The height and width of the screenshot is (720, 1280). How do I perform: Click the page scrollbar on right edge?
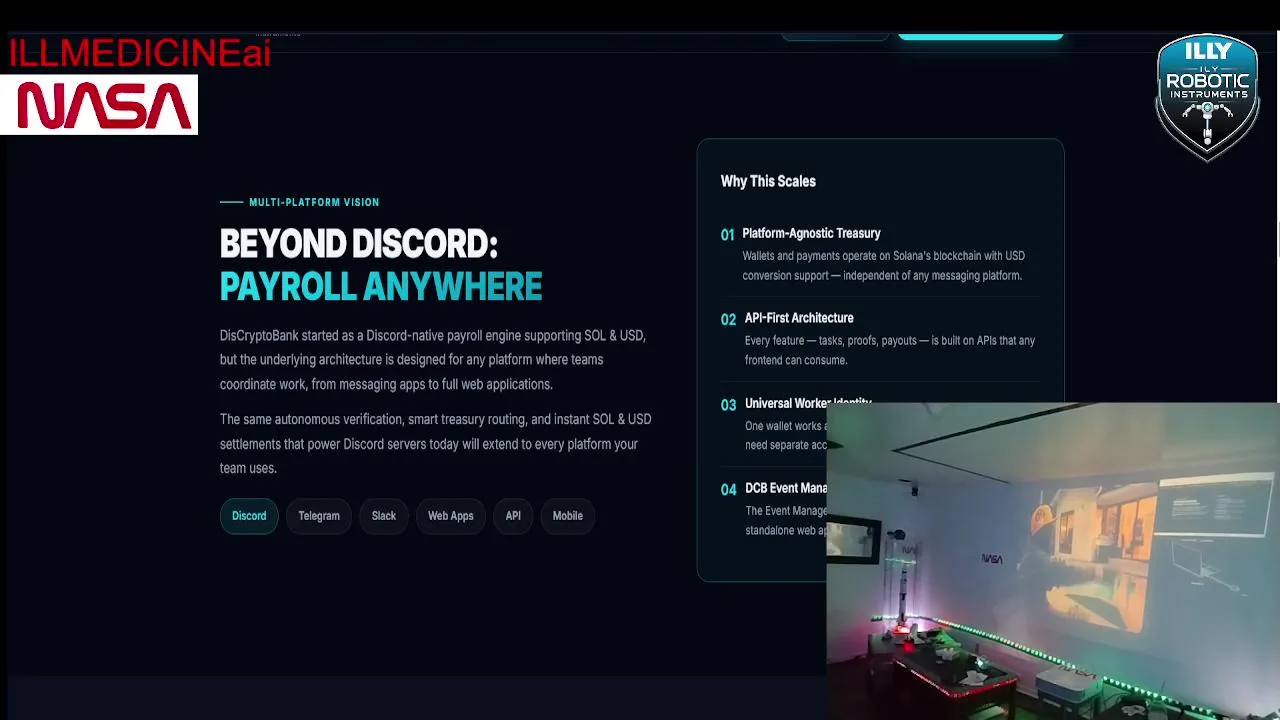point(1277,240)
